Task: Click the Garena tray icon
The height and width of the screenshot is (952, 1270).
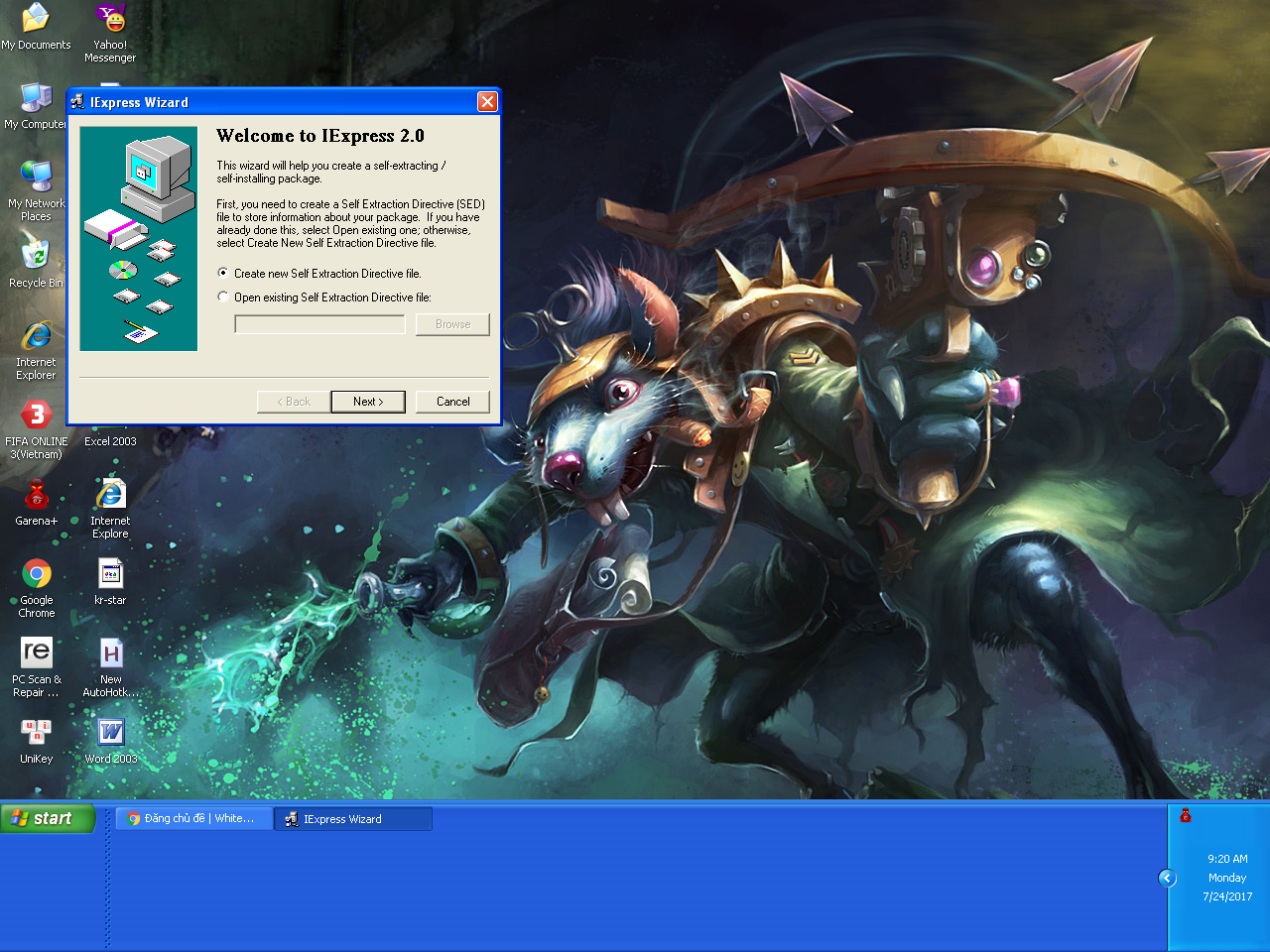Action: (1185, 815)
